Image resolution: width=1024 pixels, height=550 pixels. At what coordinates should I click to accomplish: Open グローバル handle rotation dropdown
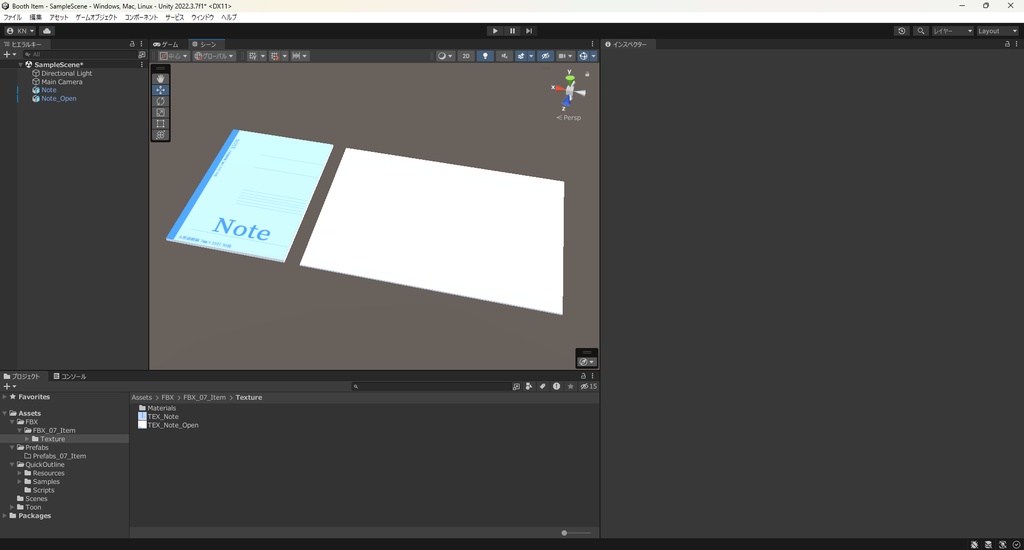[x=214, y=56]
